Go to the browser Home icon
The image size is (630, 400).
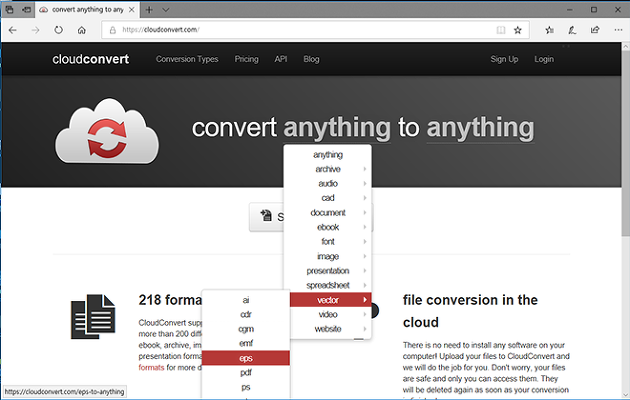(x=82, y=30)
